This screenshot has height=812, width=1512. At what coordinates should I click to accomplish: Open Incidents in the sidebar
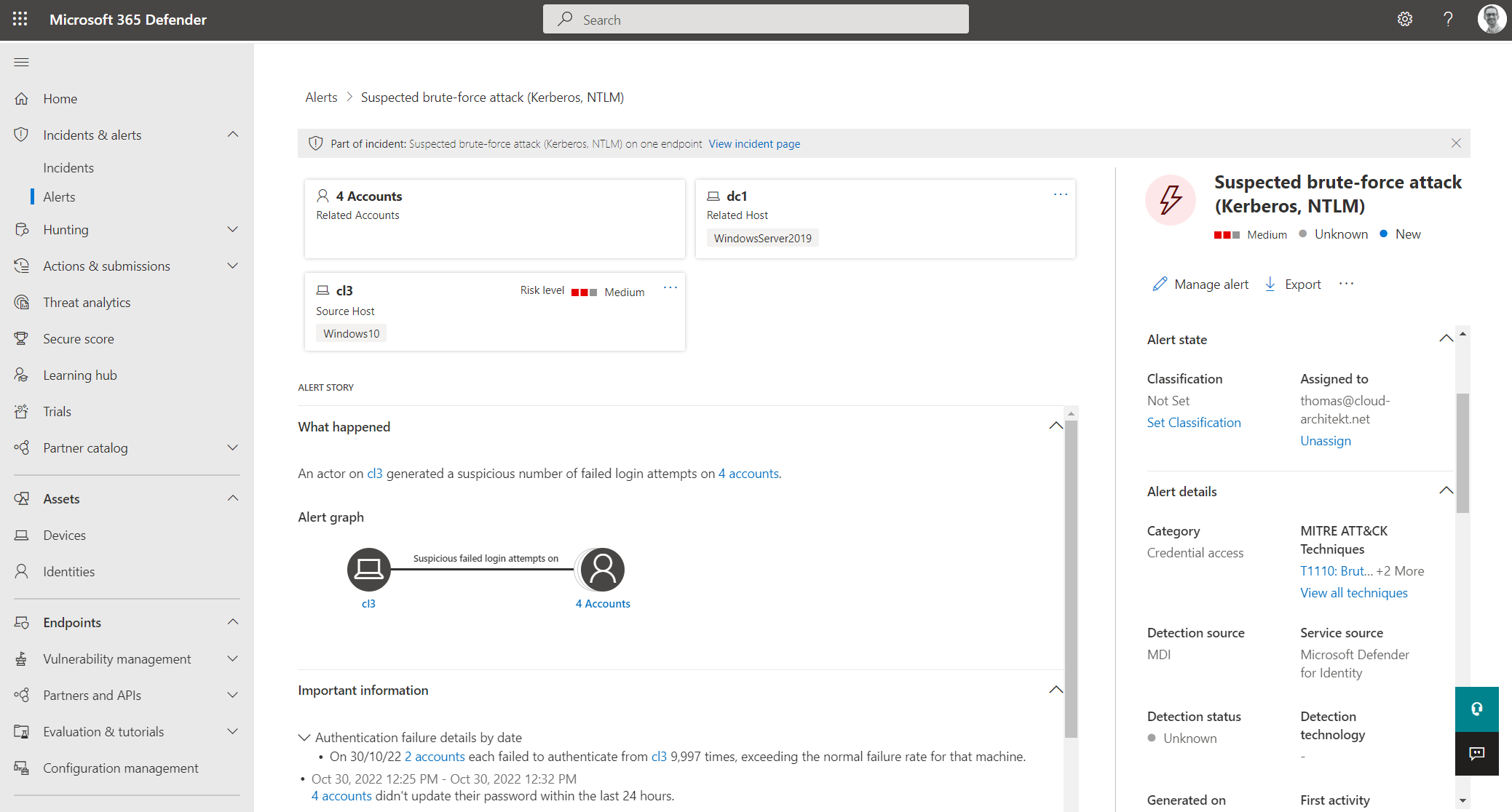(x=68, y=167)
